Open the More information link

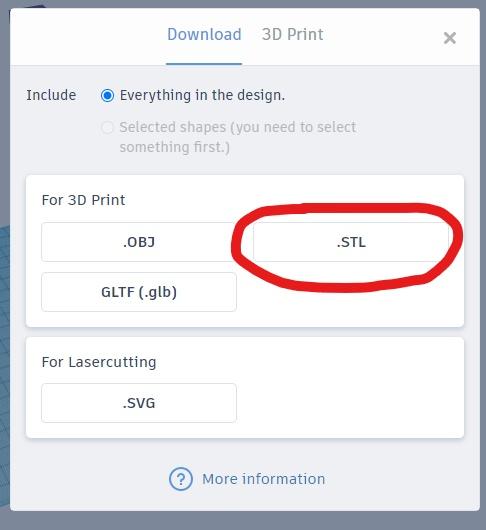[264, 479]
